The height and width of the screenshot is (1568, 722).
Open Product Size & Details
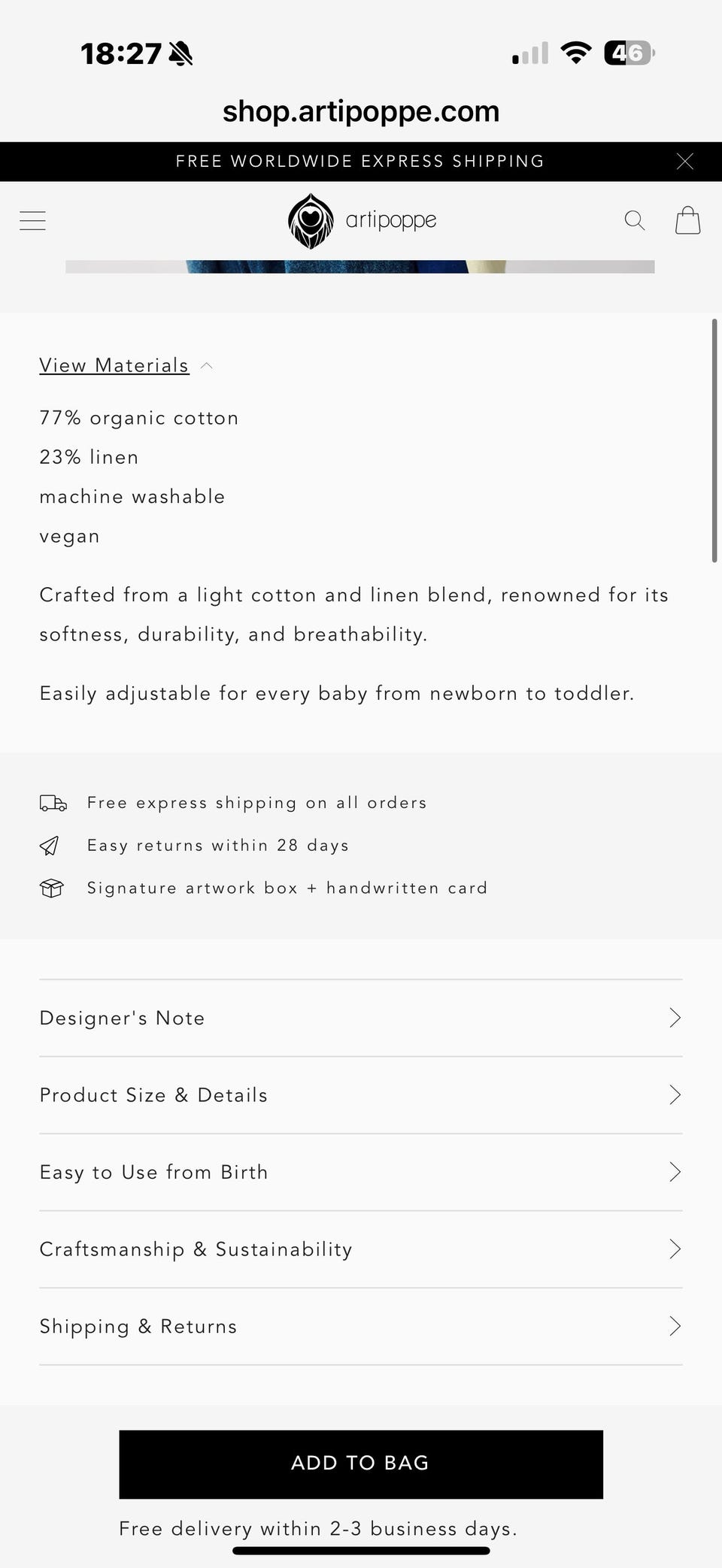tap(361, 1095)
